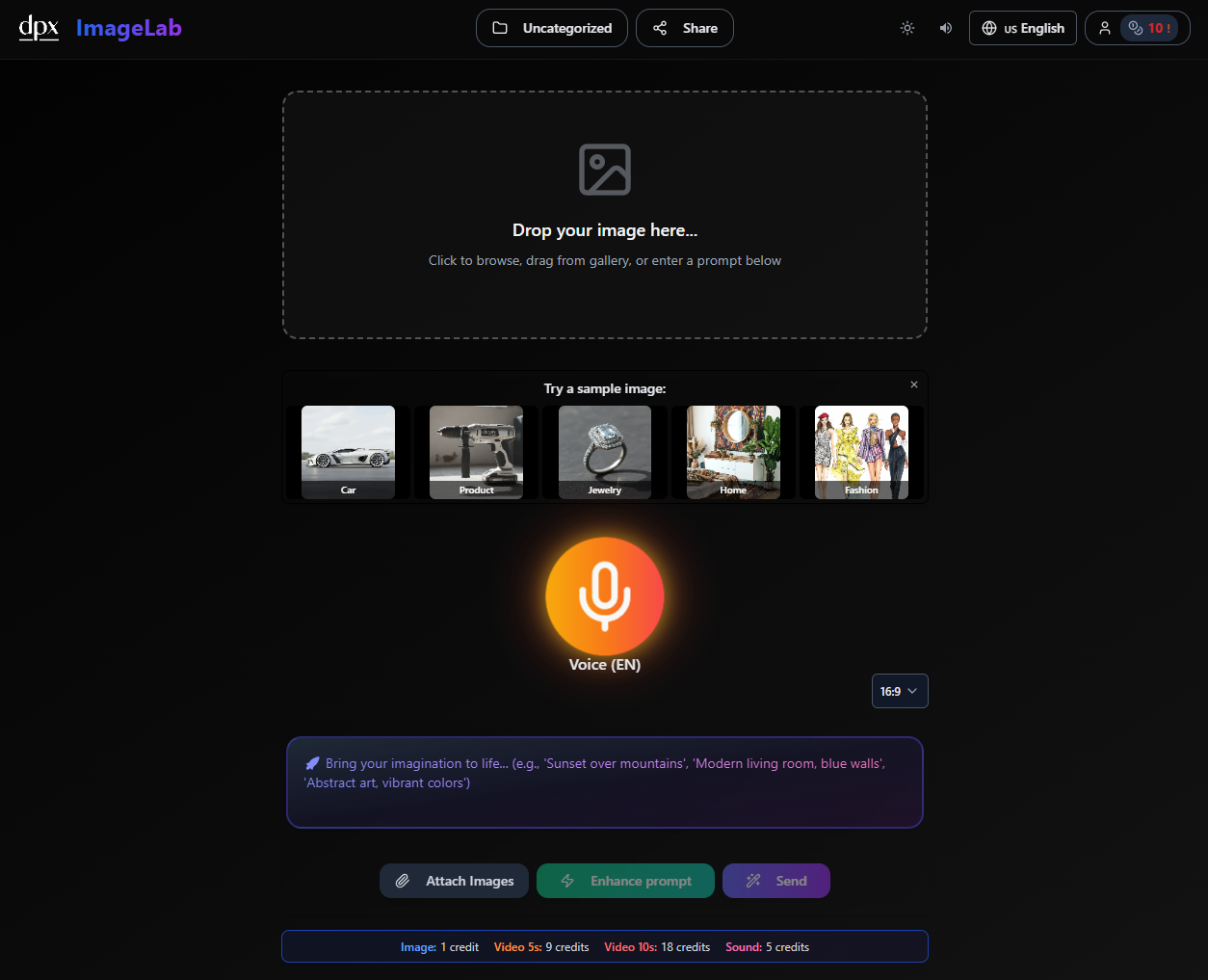
Task: Choose the Jewelry sample thumbnail
Action: pos(604,452)
